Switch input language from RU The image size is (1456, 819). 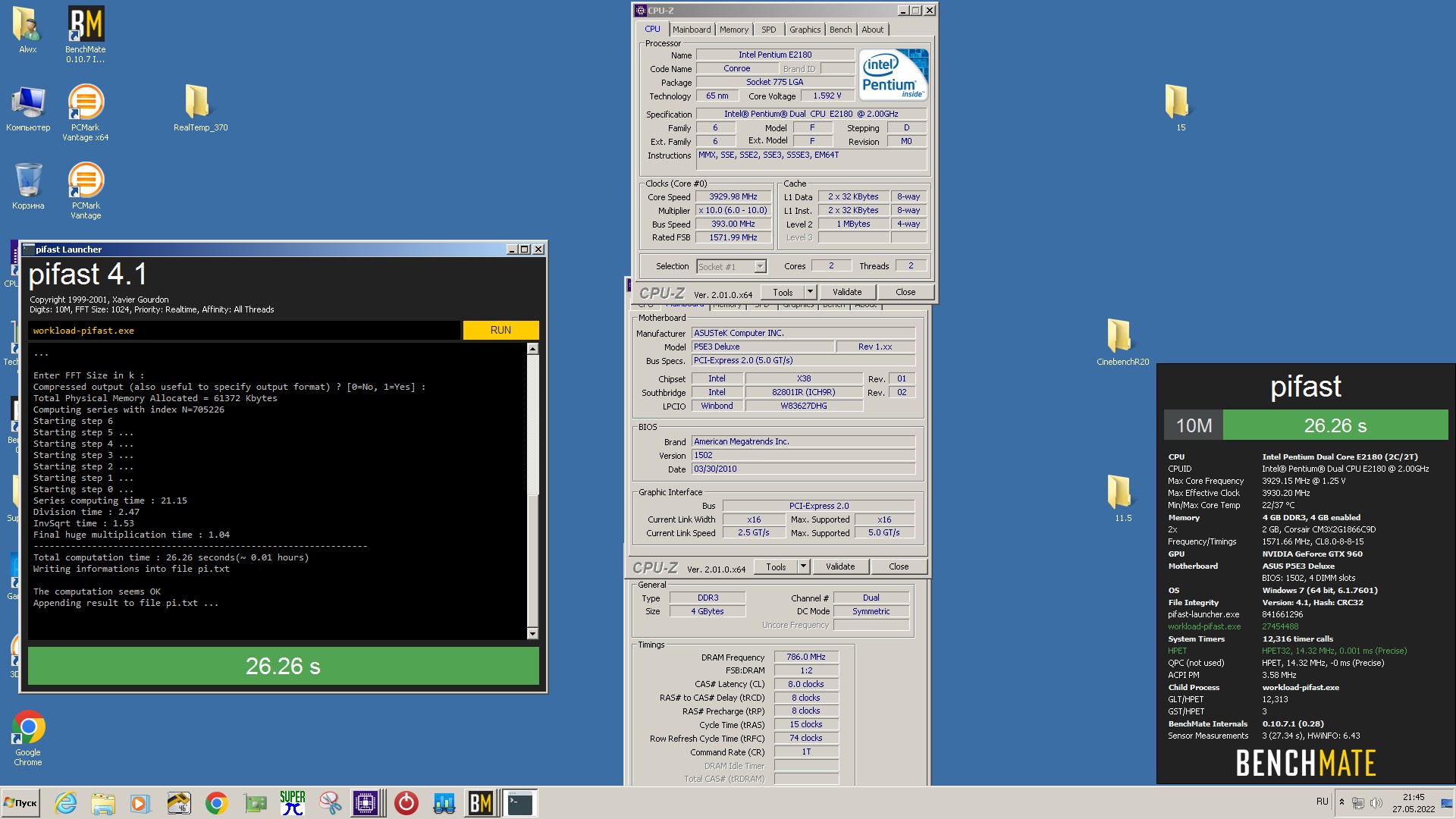[x=1322, y=802]
